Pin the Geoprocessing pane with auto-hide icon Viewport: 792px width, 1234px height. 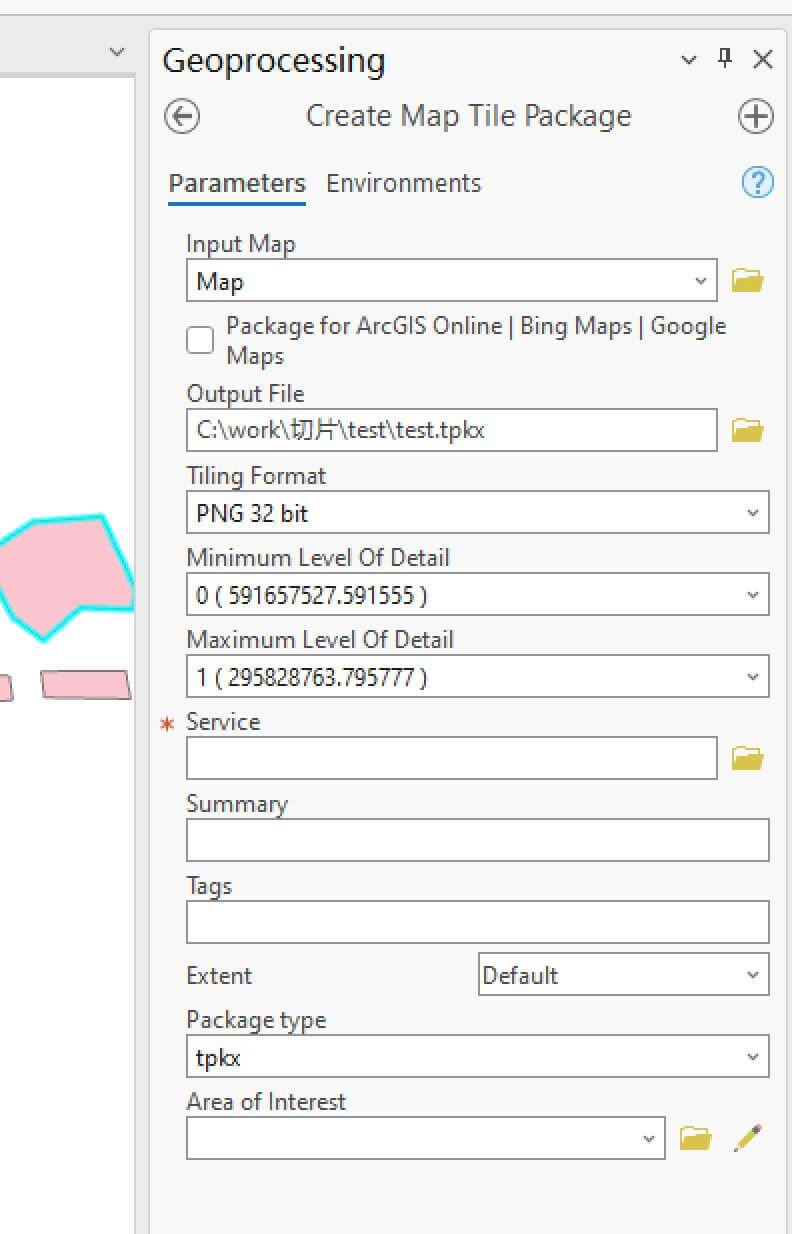click(725, 59)
